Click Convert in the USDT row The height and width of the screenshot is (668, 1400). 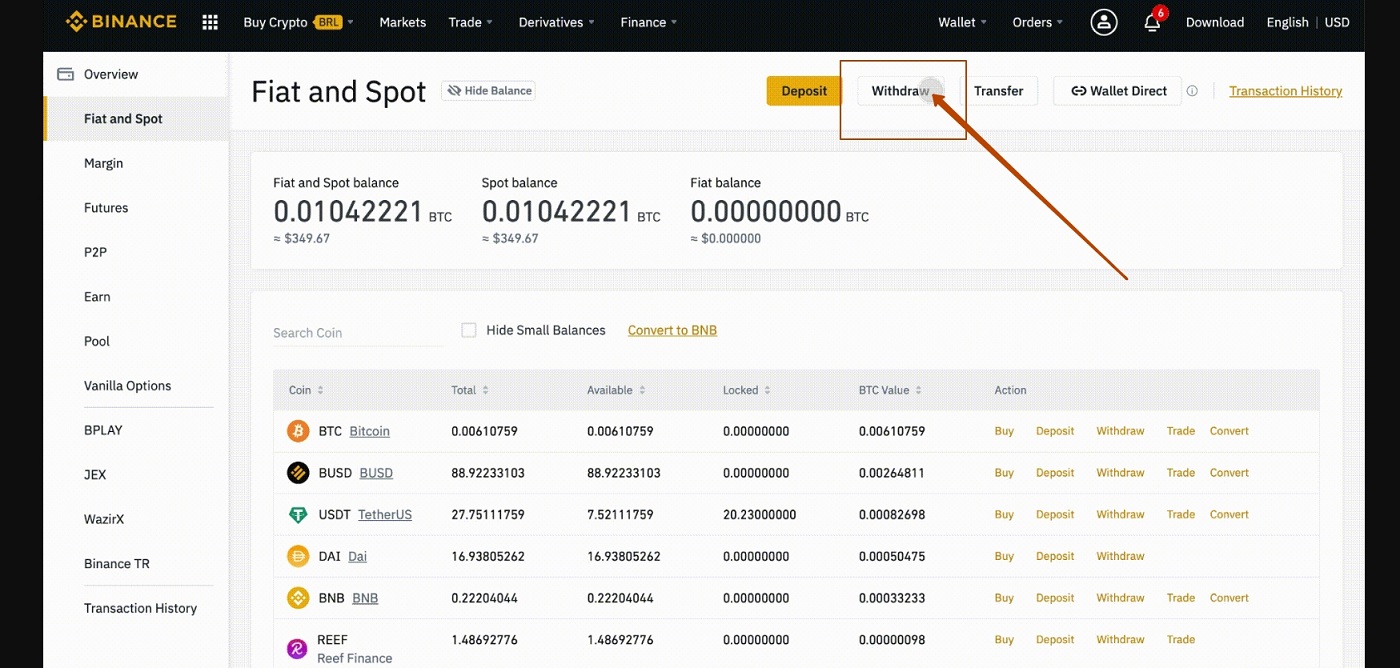click(x=1229, y=515)
